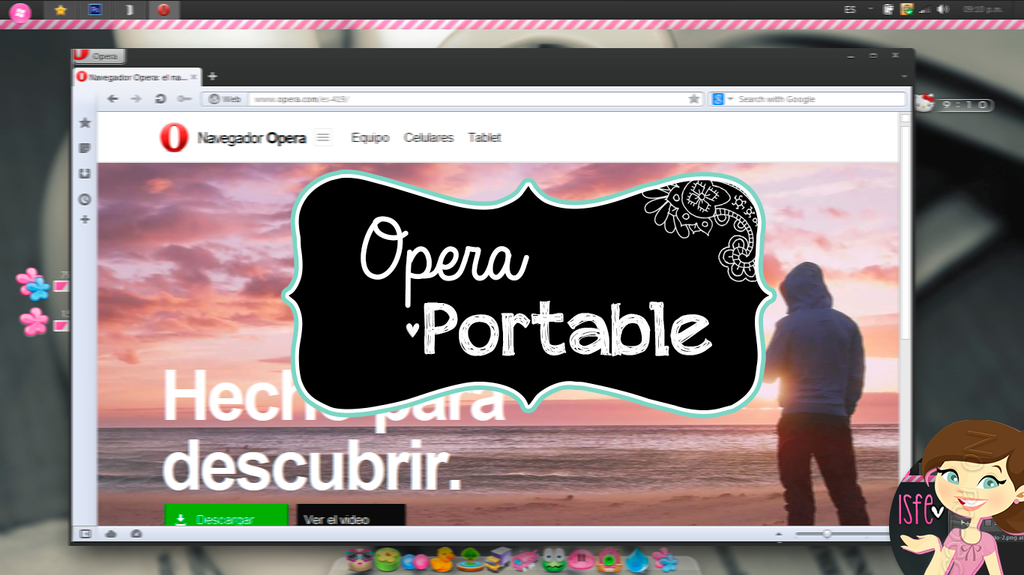Show hidden tray icons arrow
Viewport: 1024px width, 575px height.
coord(871,9)
